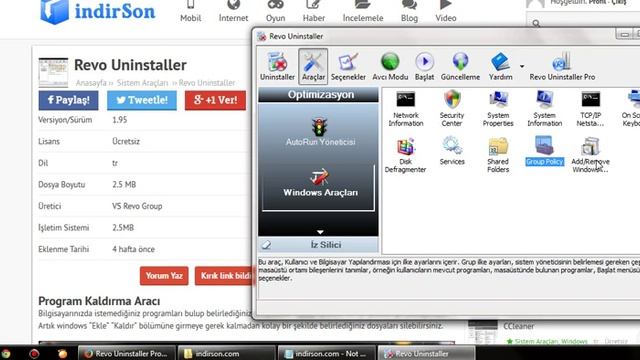Switch to indirson.com Notepad taskbar window
This screenshot has height=360, width=640.
(327, 353)
